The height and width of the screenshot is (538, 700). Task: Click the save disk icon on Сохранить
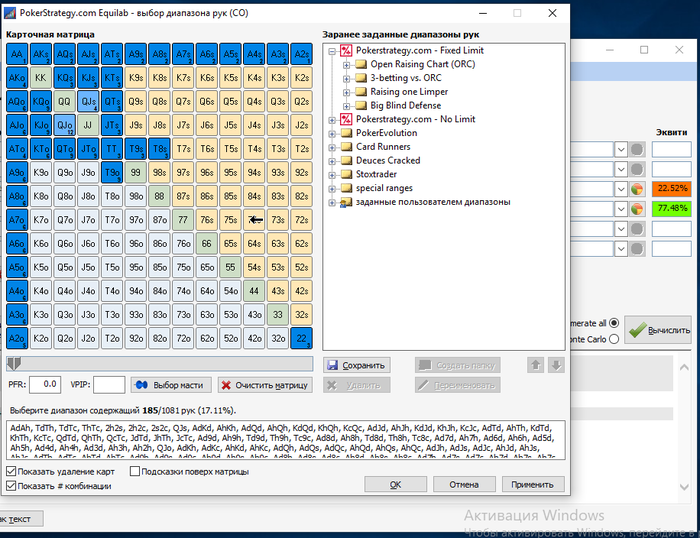[332, 365]
